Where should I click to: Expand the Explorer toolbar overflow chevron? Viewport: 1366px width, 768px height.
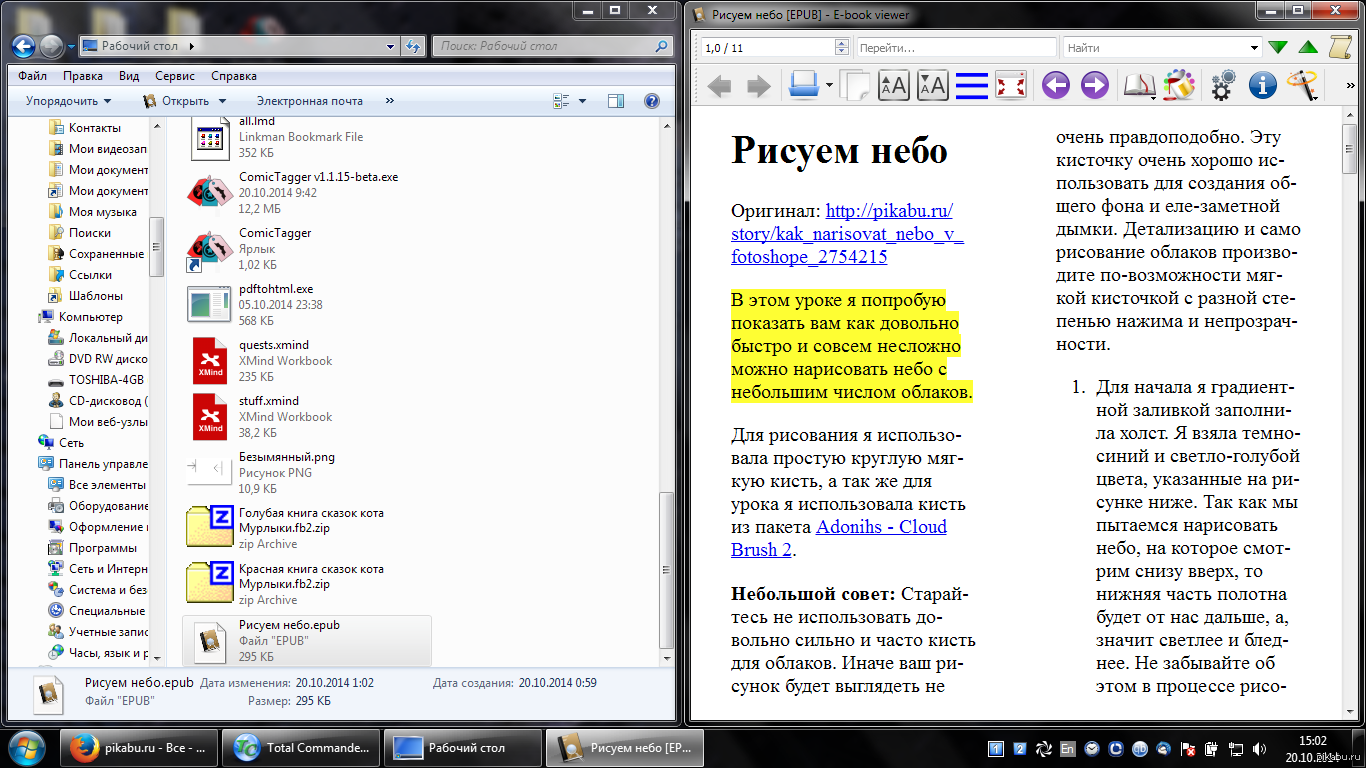(x=389, y=101)
